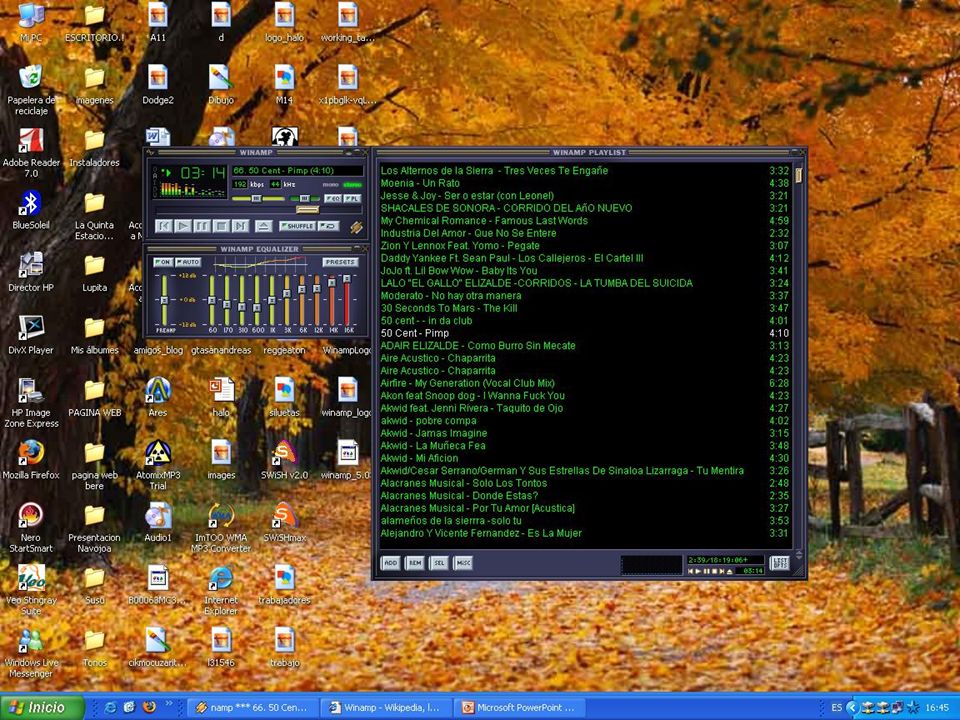Toggle the PL playlist window button

point(353,198)
